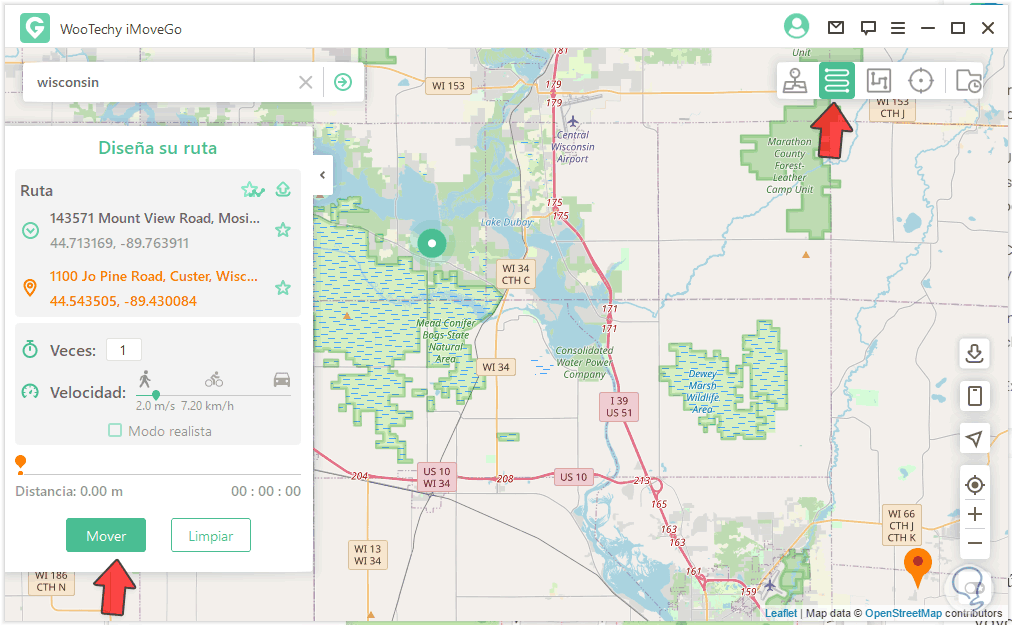Set speed to car icon
Image resolution: width=1012 pixels, height=625 pixels.
coord(282,379)
